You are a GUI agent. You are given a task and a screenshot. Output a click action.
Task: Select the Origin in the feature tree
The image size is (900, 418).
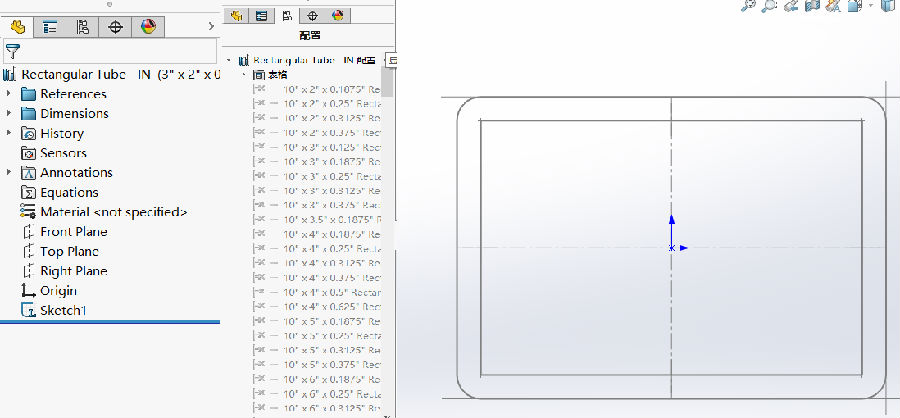49,291
